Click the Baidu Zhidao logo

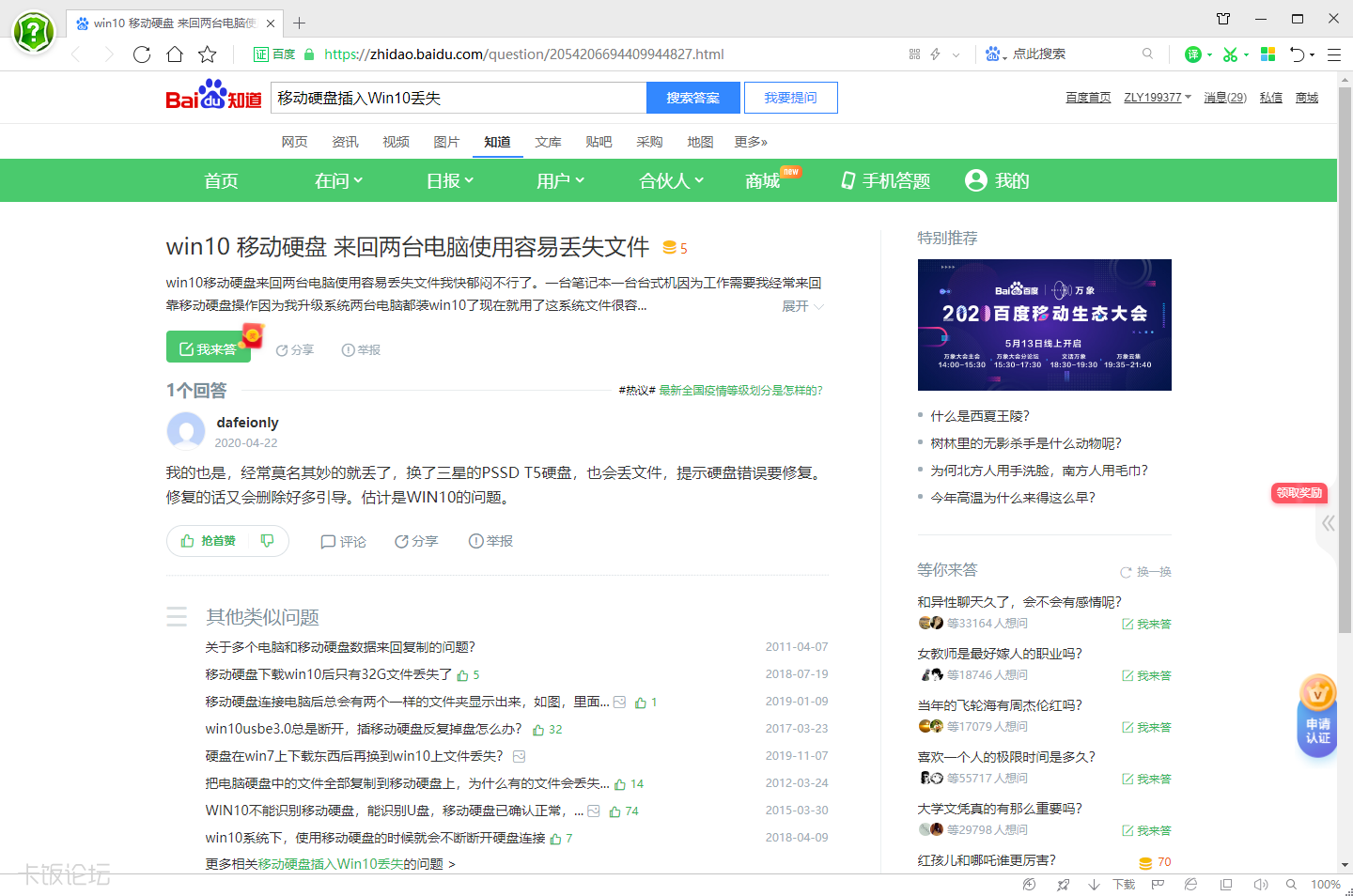(x=213, y=95)
